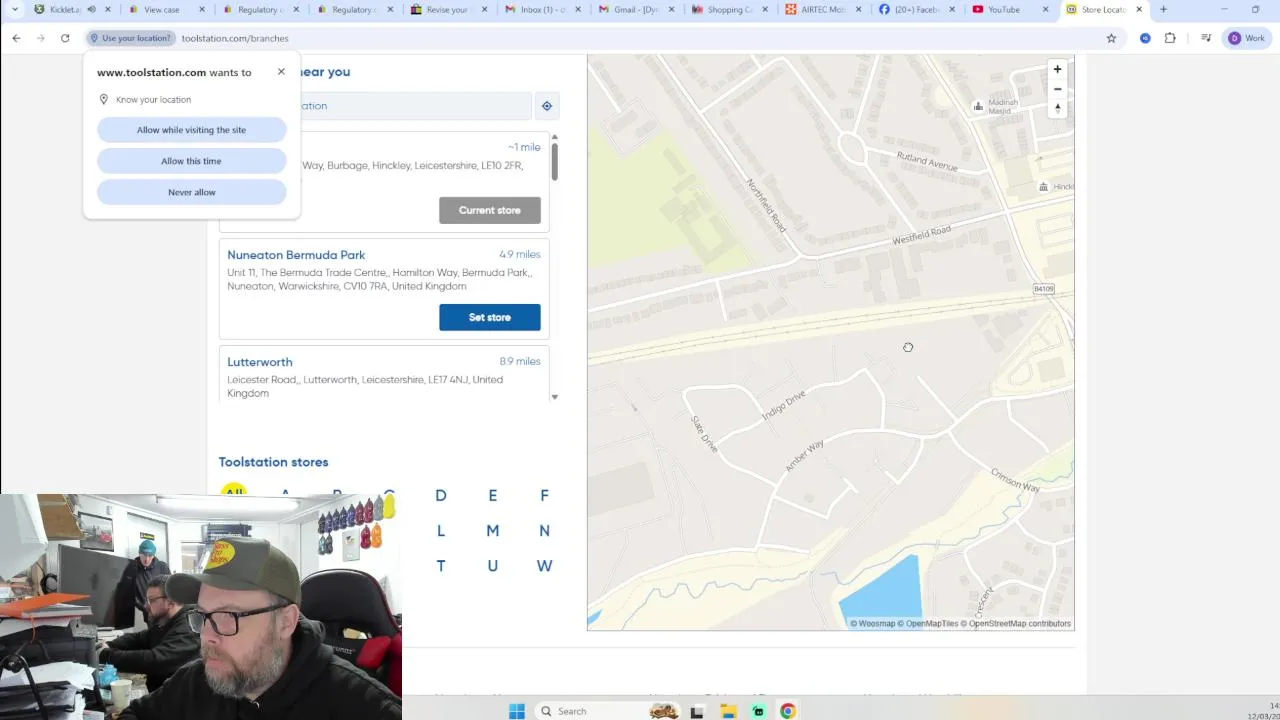Click the store list scroll down arrow

554,397
